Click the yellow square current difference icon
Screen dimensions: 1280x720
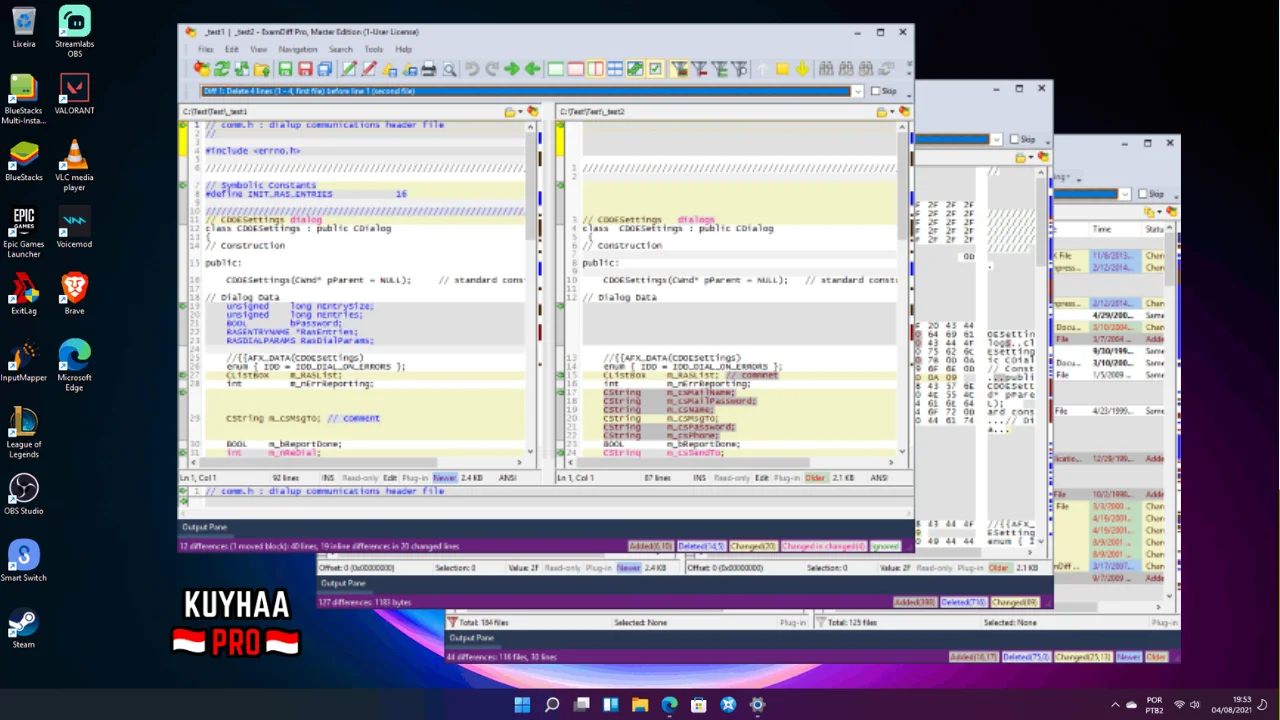pos(782,69)
